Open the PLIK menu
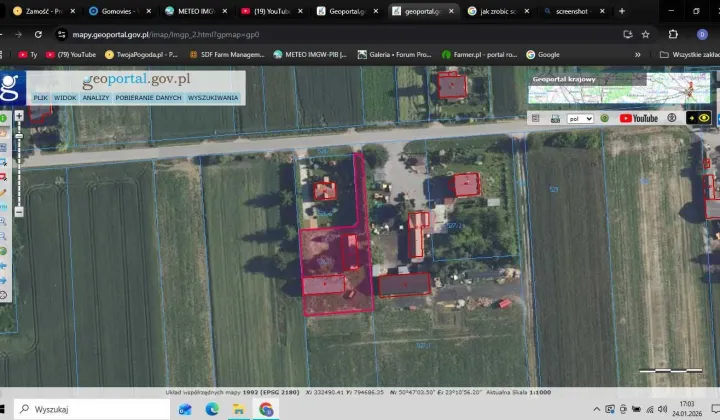This screenshot has width=720, height=420. 41,98
